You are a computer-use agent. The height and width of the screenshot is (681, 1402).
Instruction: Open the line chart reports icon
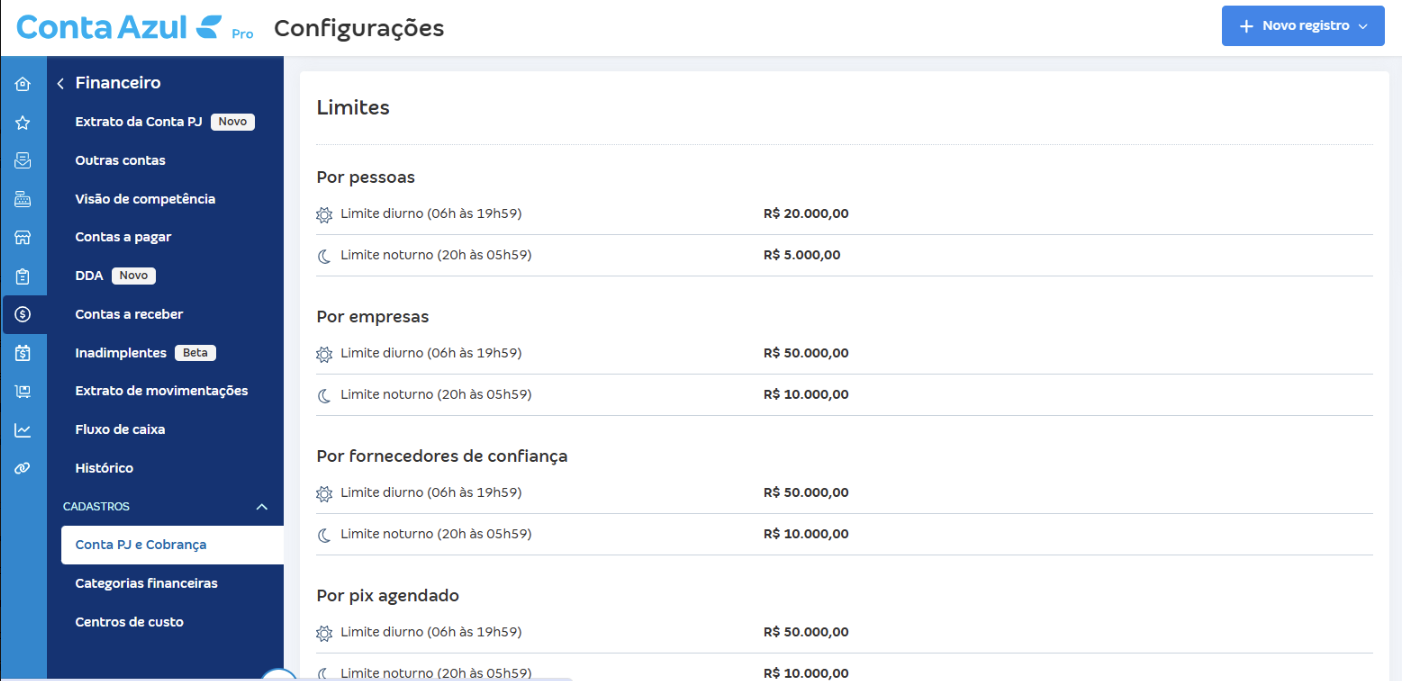[x=23, y=430]
